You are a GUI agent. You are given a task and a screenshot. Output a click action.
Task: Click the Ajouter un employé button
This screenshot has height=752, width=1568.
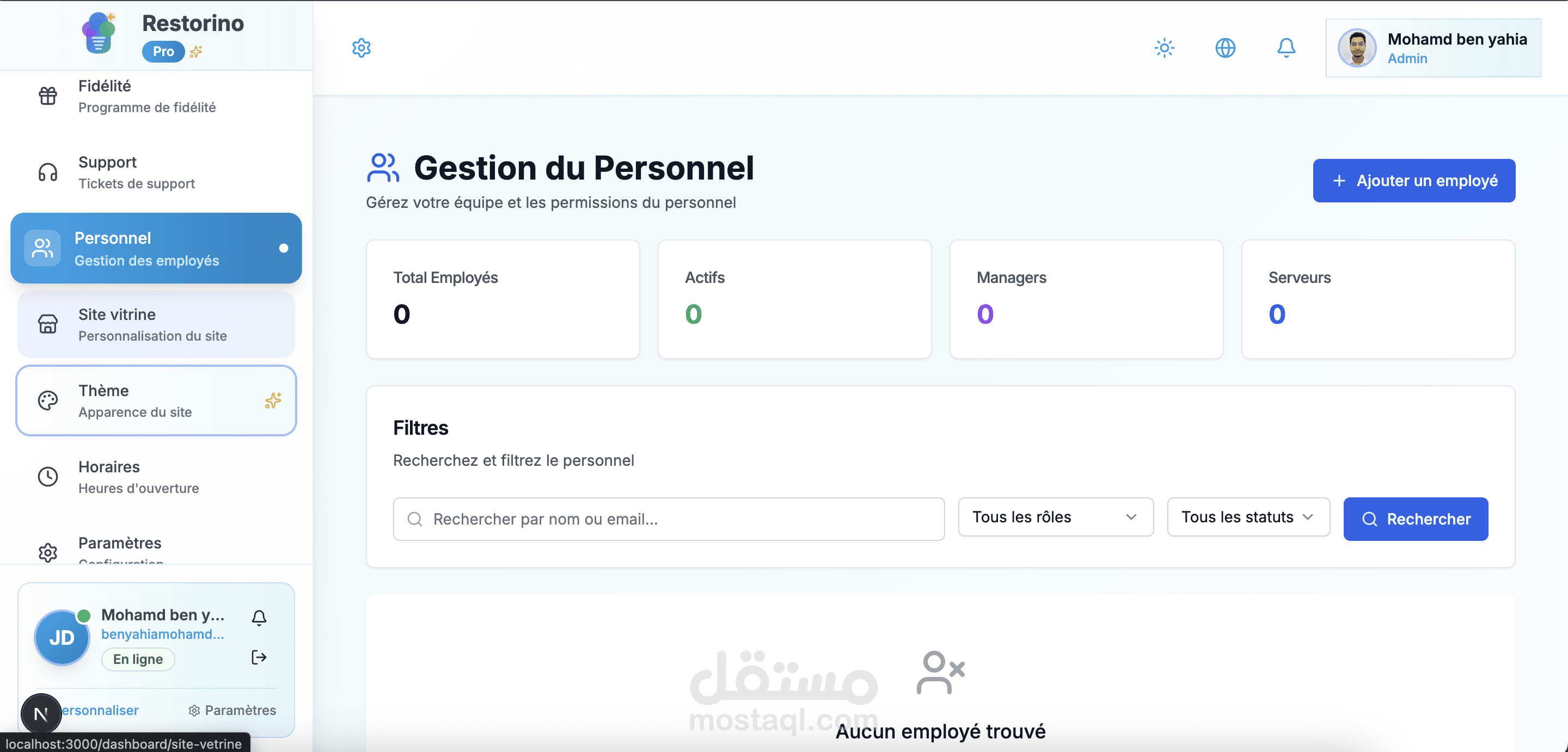click(x=1413, y=181)
